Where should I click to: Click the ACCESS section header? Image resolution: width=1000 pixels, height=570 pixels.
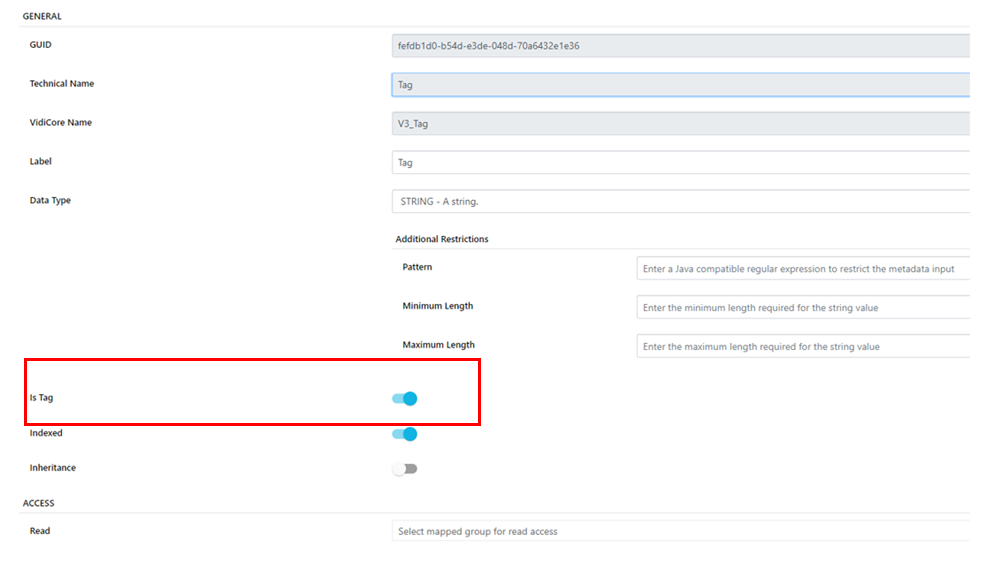[39, 503]
